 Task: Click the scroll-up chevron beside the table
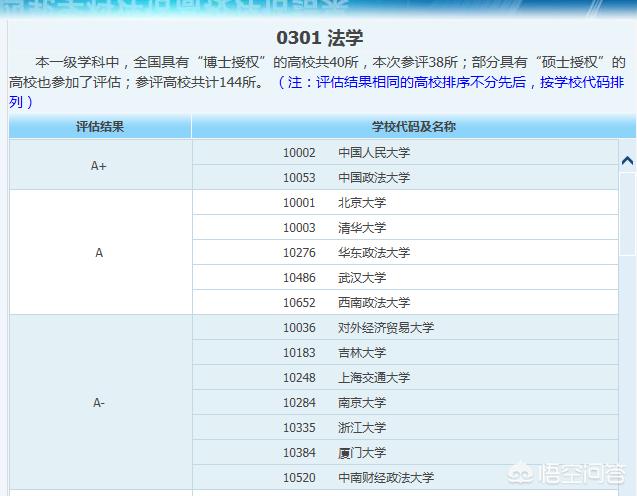[x=627, y=160]
